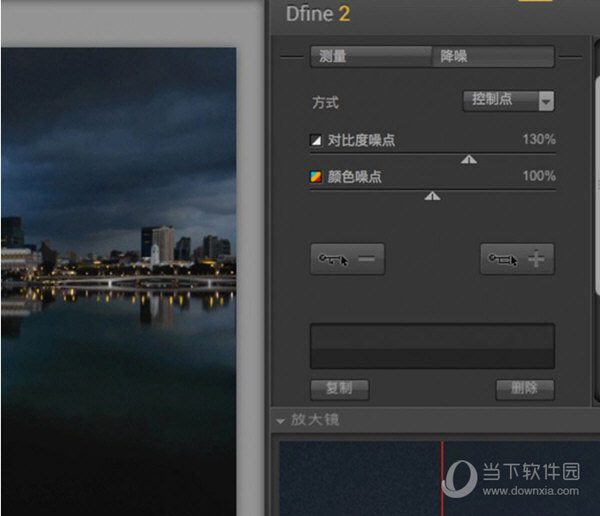Click the panel vertical scrollbar
The width and height of the screenshot is (600, 516).
tap(597, 186)
